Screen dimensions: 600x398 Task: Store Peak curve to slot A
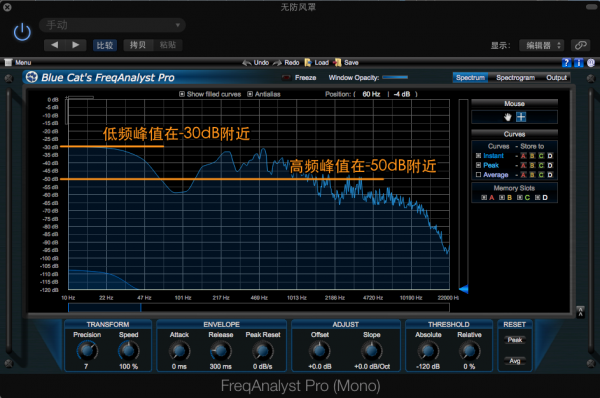point(523,165)
